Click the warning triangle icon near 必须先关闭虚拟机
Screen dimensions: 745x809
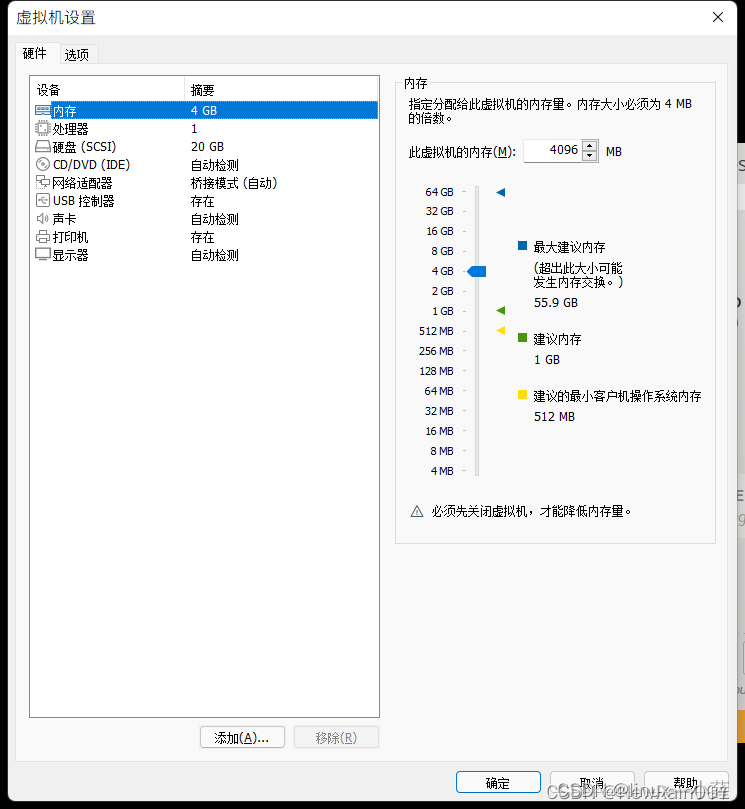pyautogui.click(x=417, y=511)
